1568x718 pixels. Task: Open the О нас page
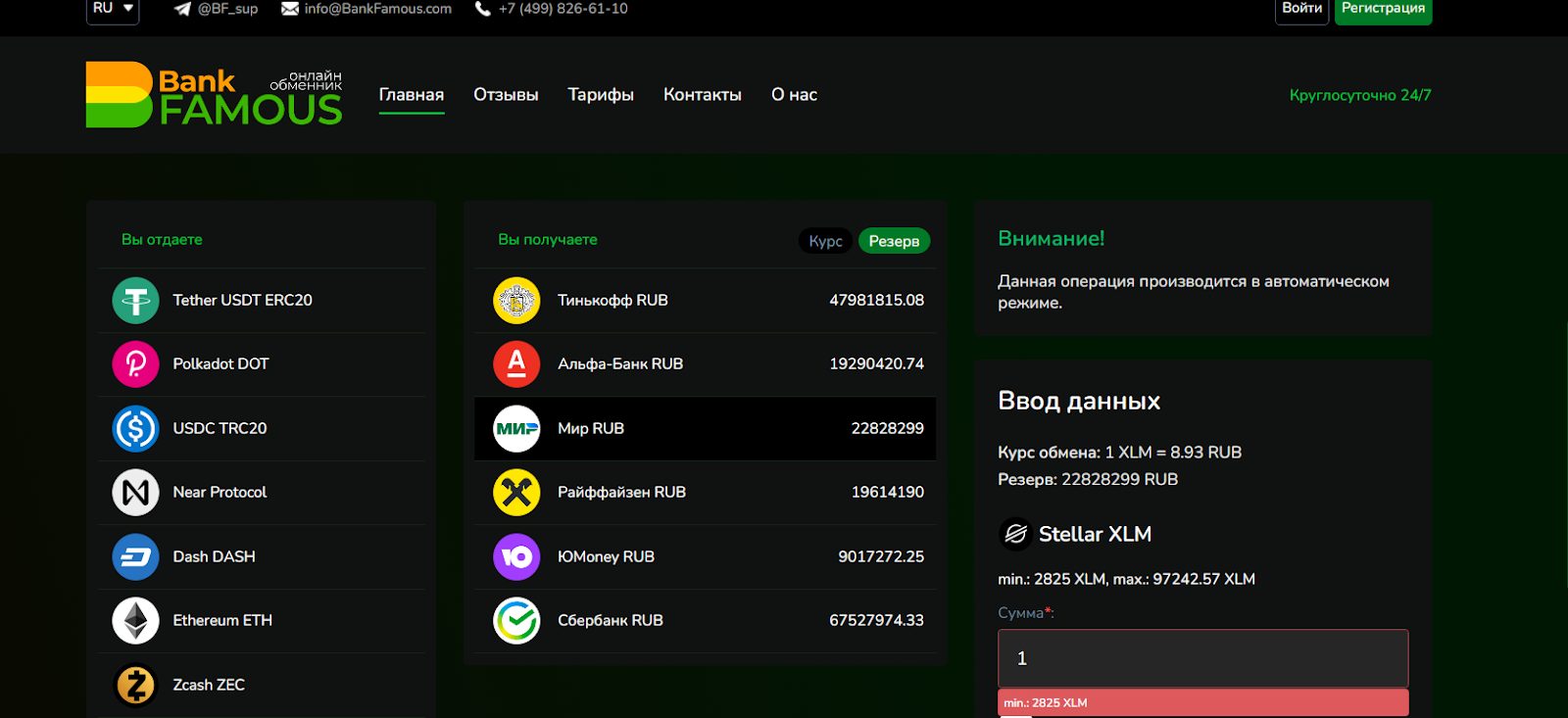(x=794, y=95)
